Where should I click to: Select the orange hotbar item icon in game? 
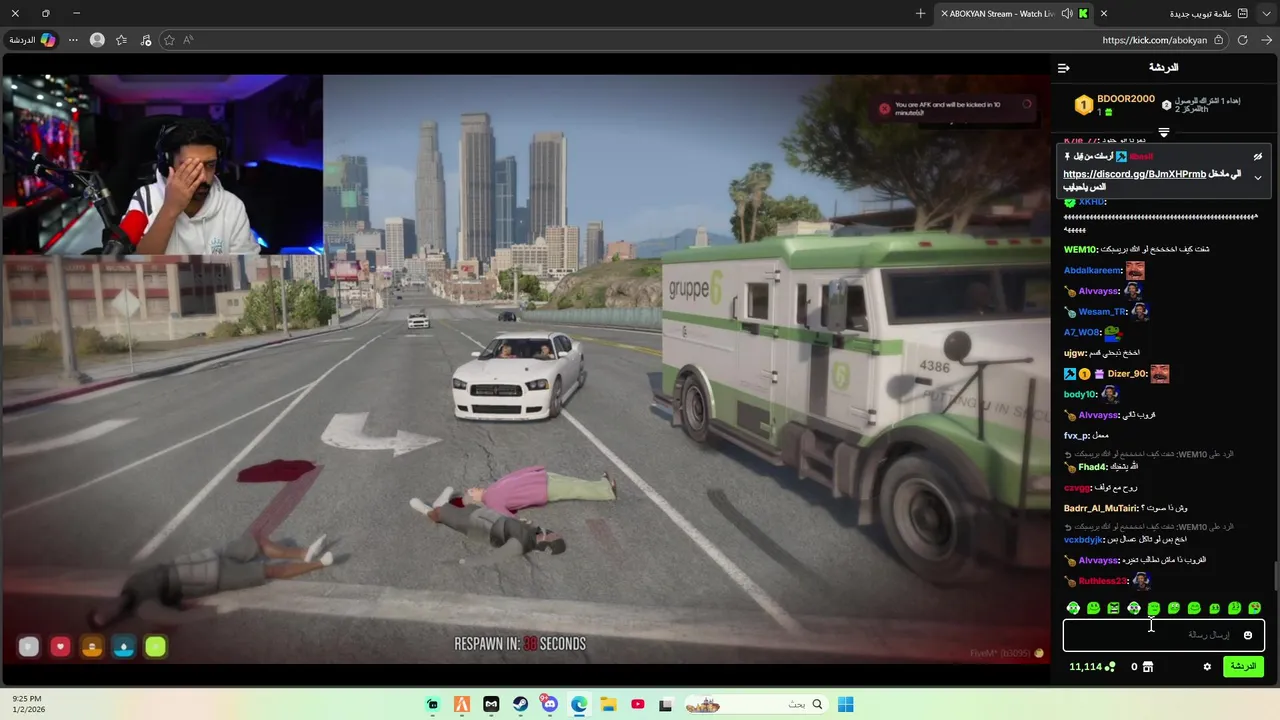tap(92, 647)
